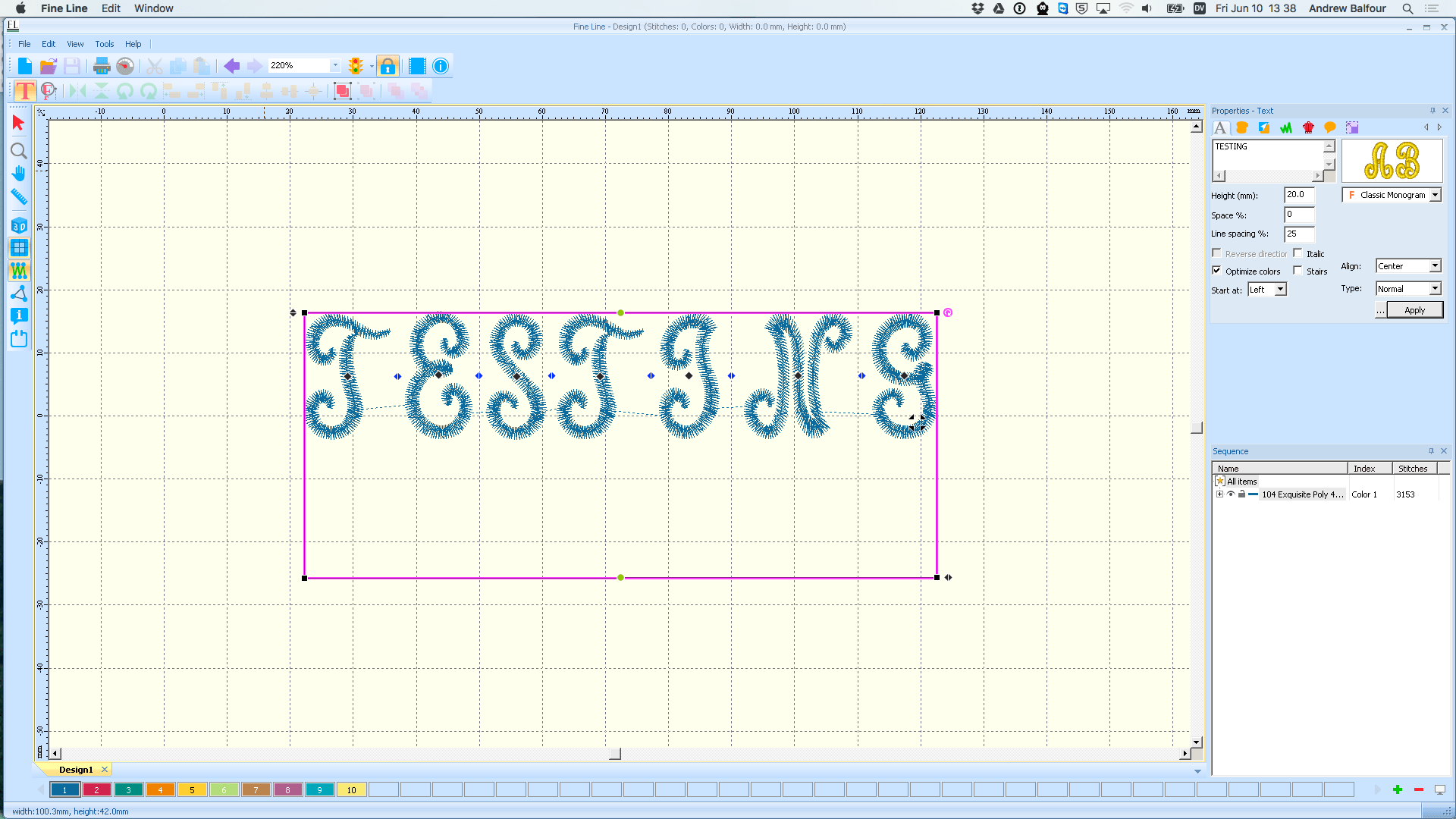Click the traffic light color check icon
Screen dimensions: 1456x819
356,66
